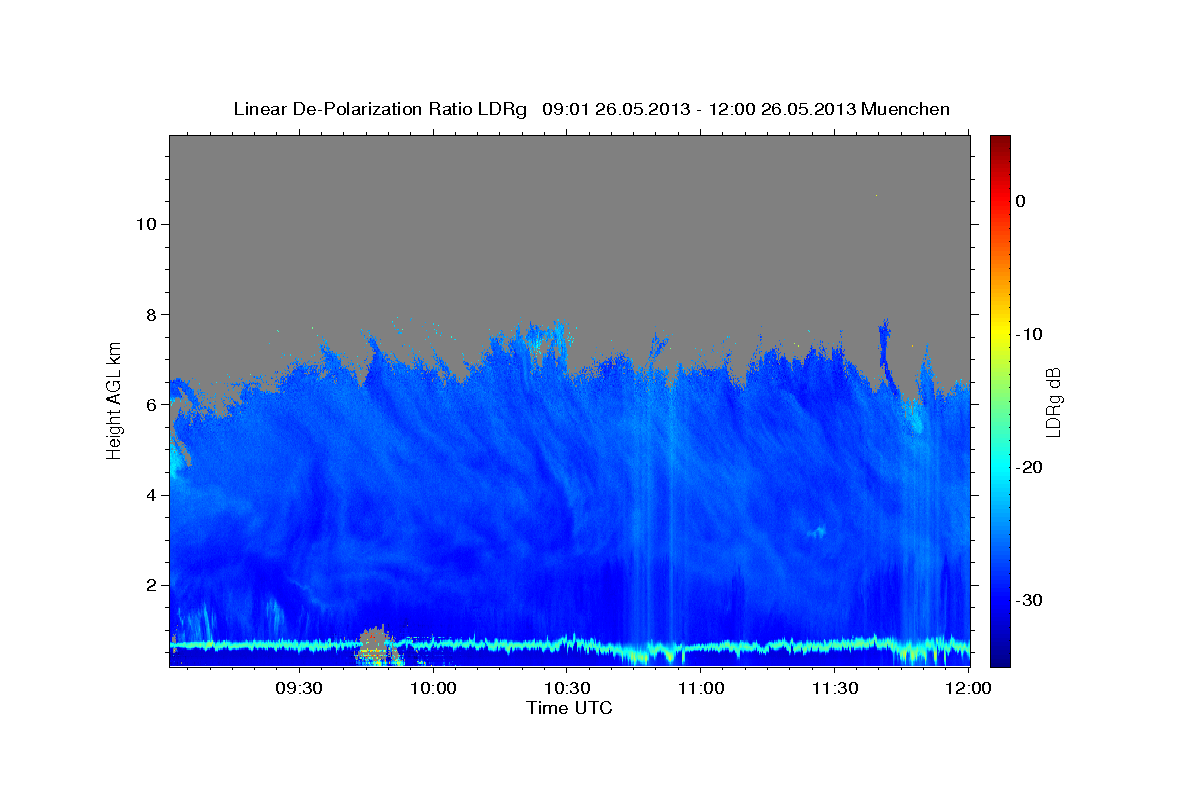1200x800 pixels.
Task: Click the dark blue bottom of the colorbar
Action: 1000,650
